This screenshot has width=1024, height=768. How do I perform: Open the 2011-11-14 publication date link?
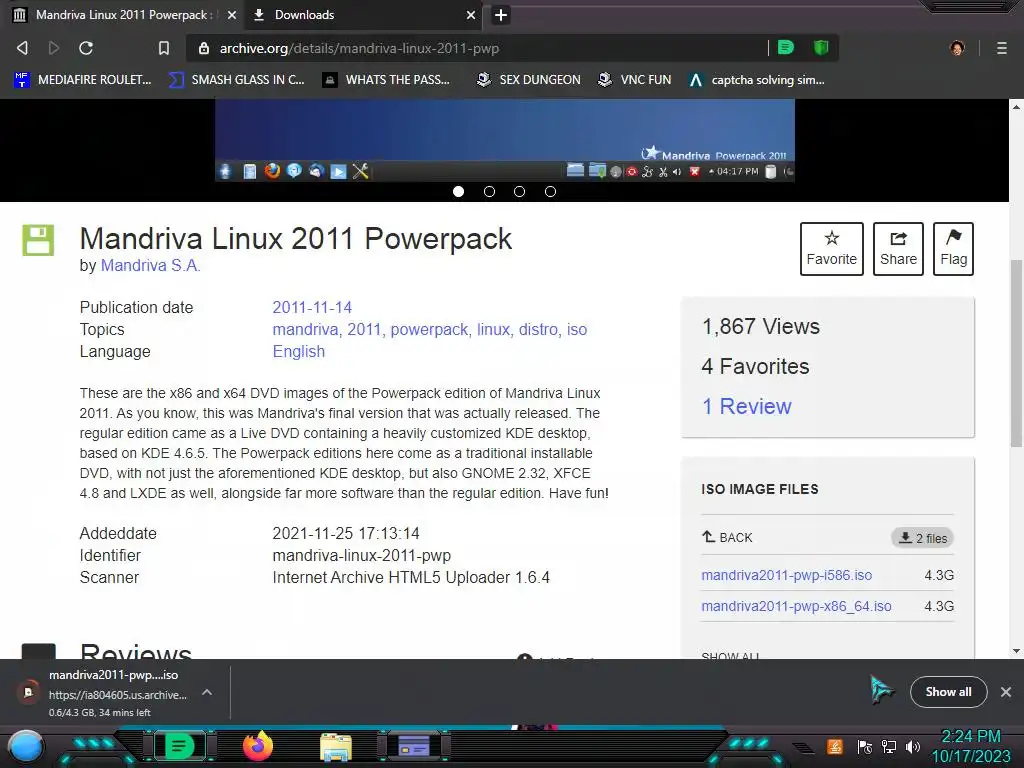point(312,307)
